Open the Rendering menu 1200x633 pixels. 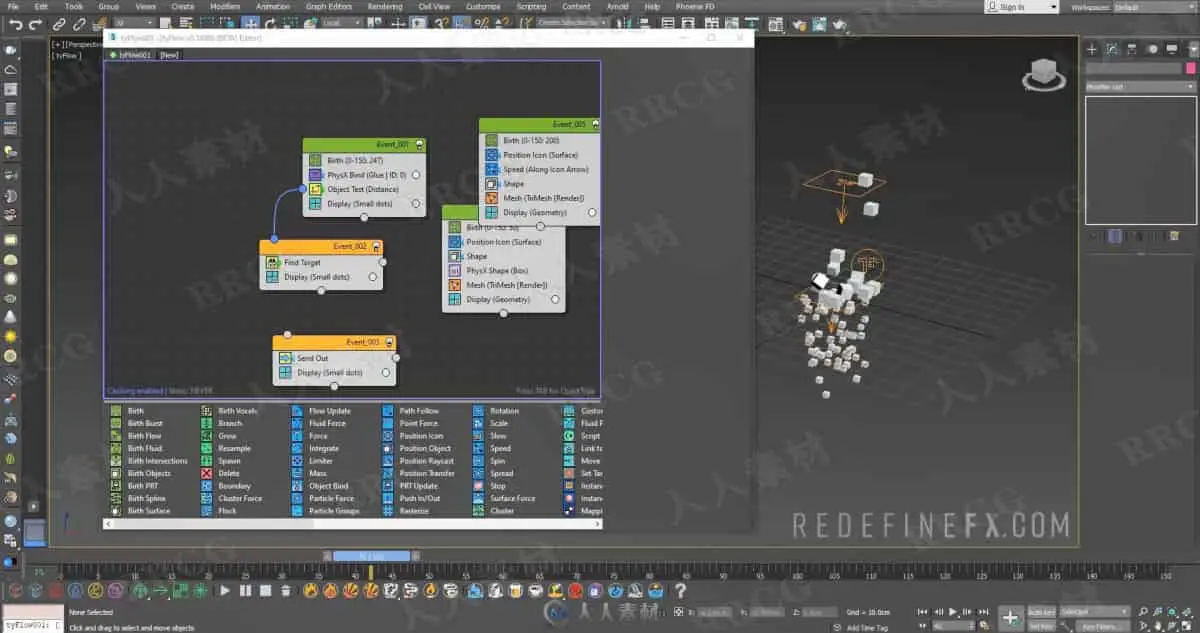point(385,6)
